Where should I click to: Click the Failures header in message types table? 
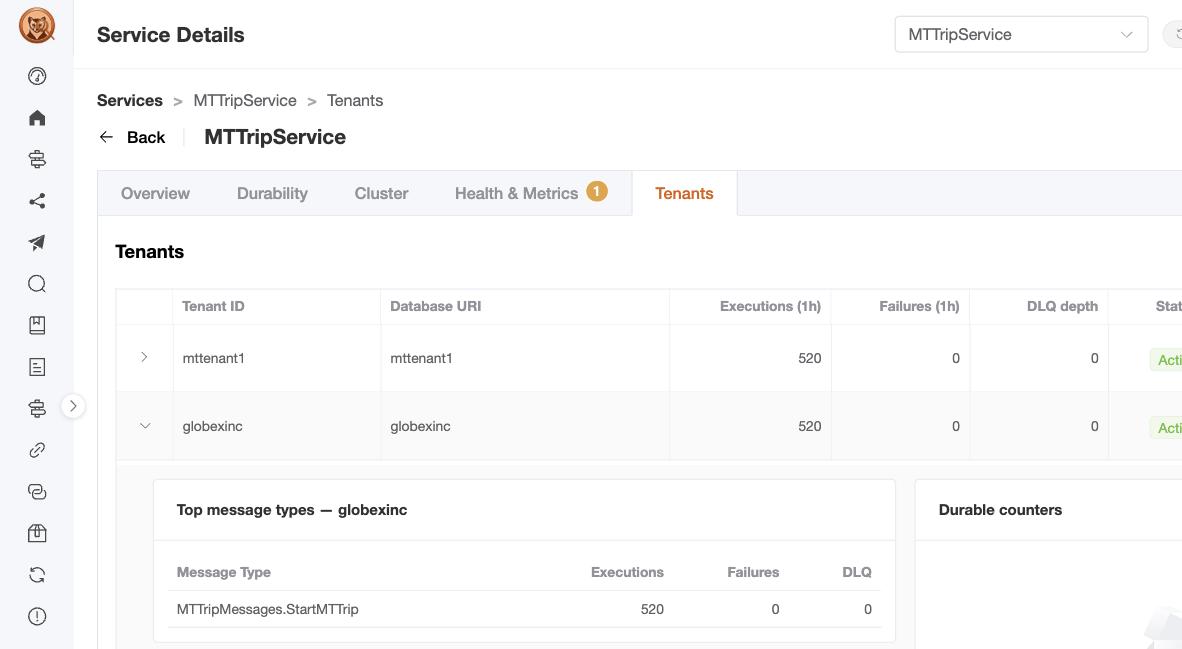[753, 572]
